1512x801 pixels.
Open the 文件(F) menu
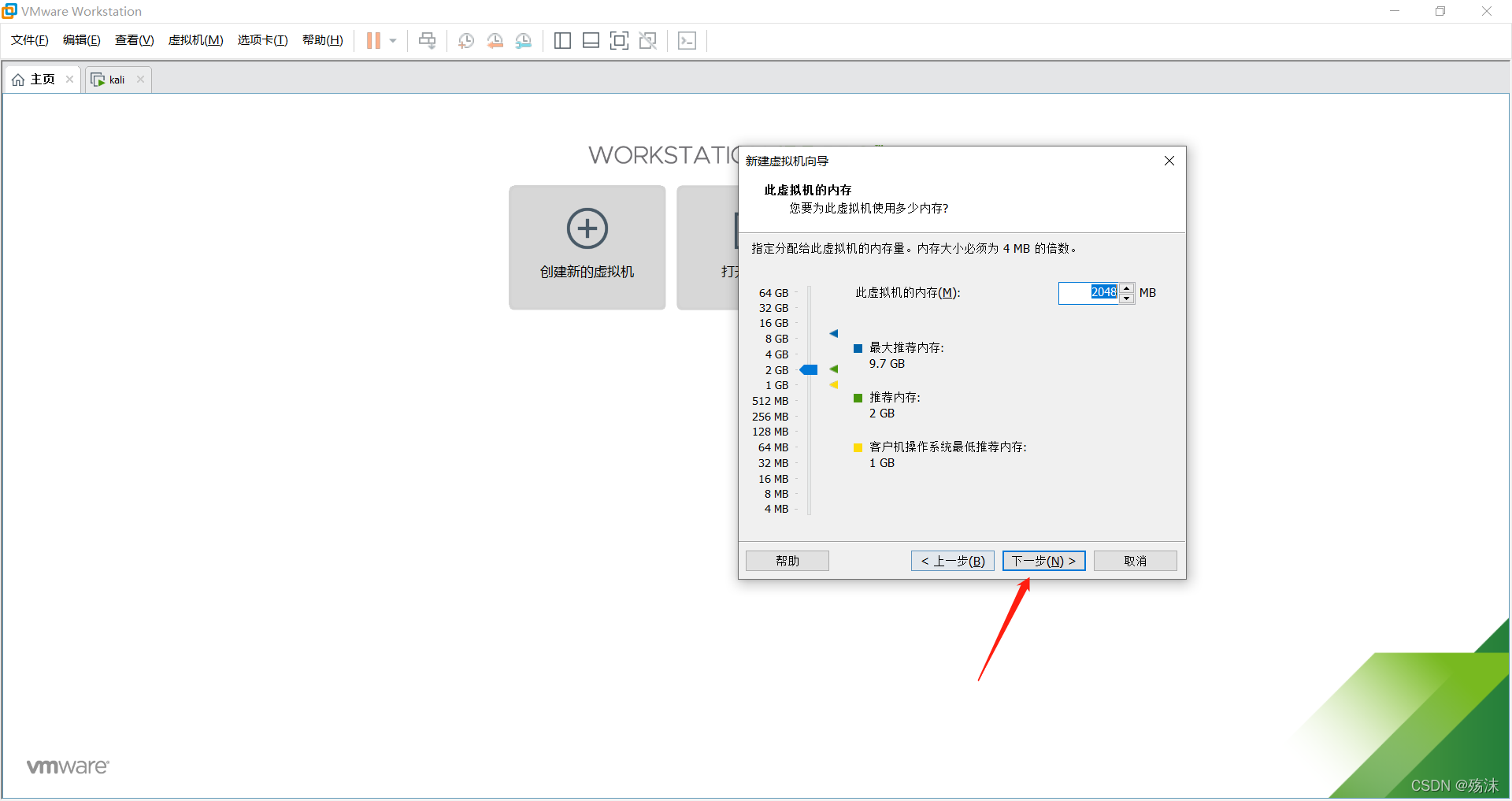pos(30,40)
